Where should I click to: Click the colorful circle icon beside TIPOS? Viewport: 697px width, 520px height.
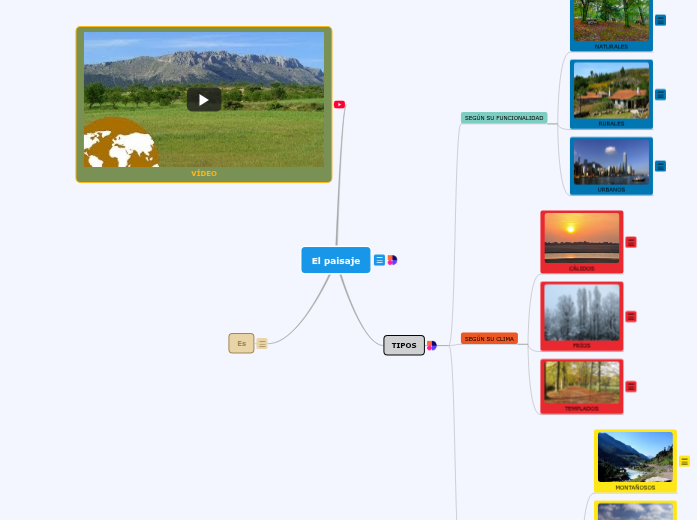point(432,345)
